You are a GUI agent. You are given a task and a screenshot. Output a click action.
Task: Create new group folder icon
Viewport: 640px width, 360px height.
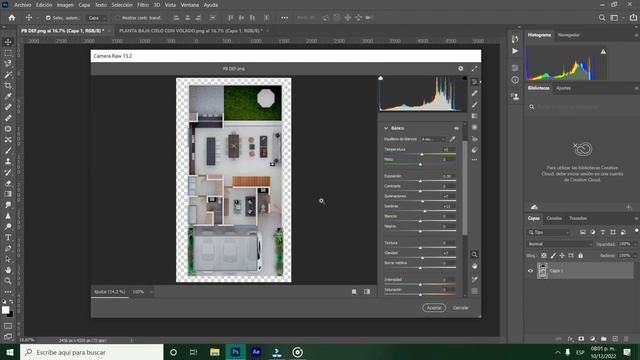(x=603, y=339)
